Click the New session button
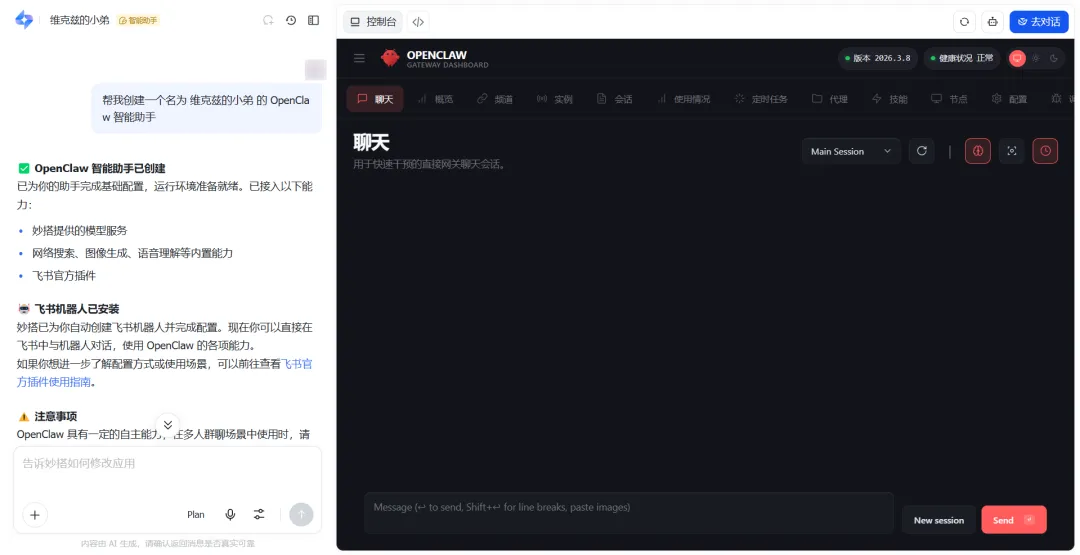Viewport: 1080px width, 555px height. pos(939,520)
